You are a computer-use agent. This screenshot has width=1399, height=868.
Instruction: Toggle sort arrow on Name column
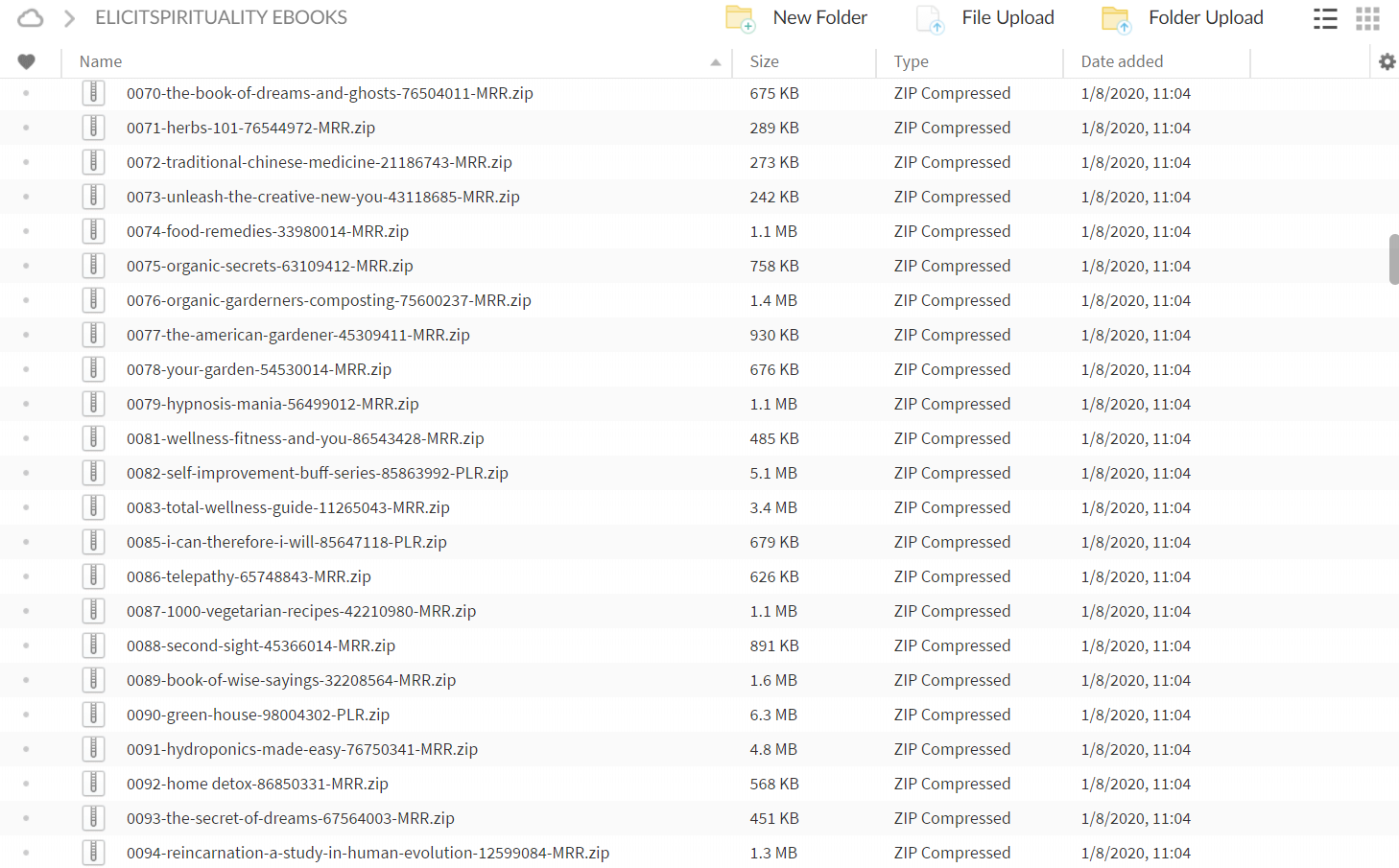(715, 62)
